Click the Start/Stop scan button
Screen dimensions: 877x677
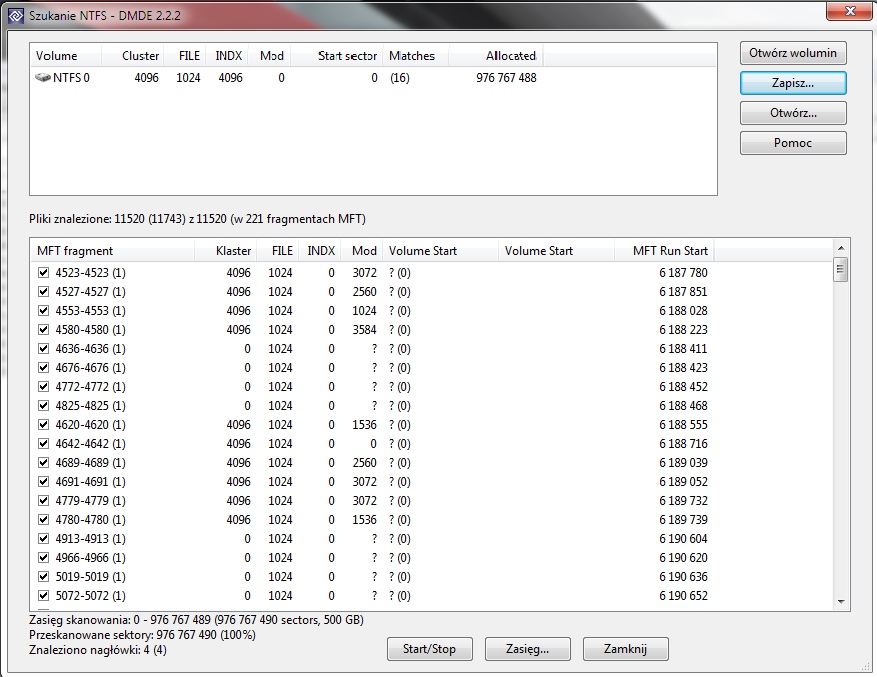[x=430, y=649]
